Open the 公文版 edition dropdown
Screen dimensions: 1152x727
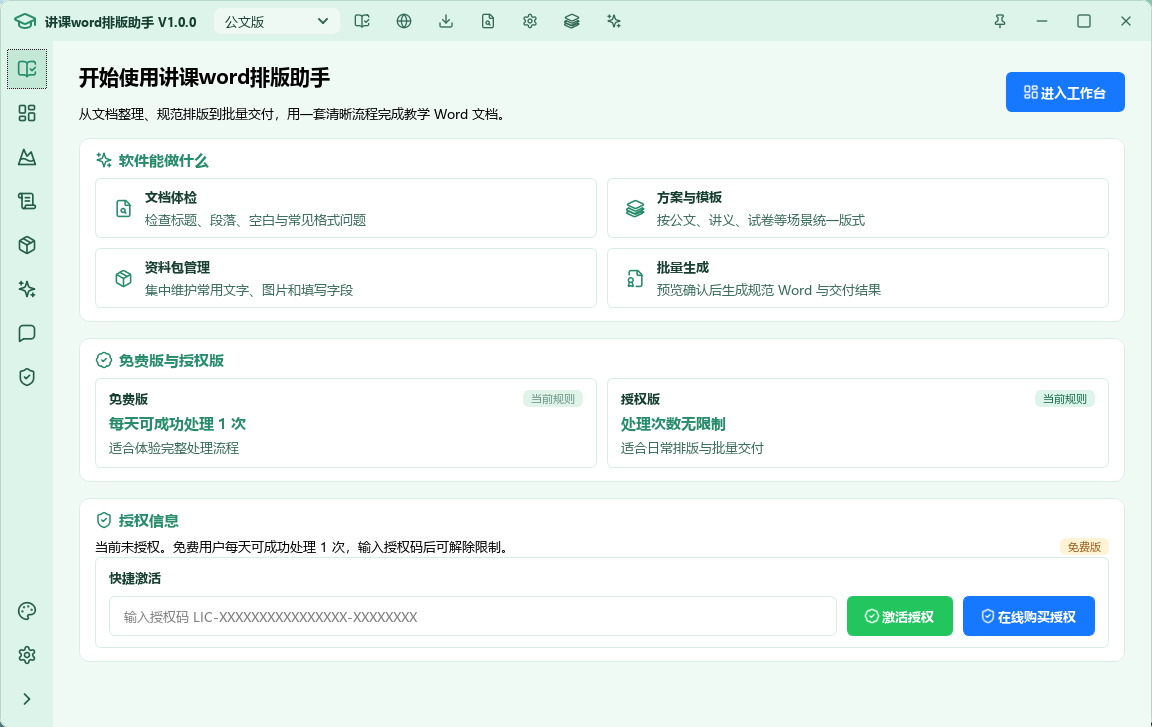point(277,21)
